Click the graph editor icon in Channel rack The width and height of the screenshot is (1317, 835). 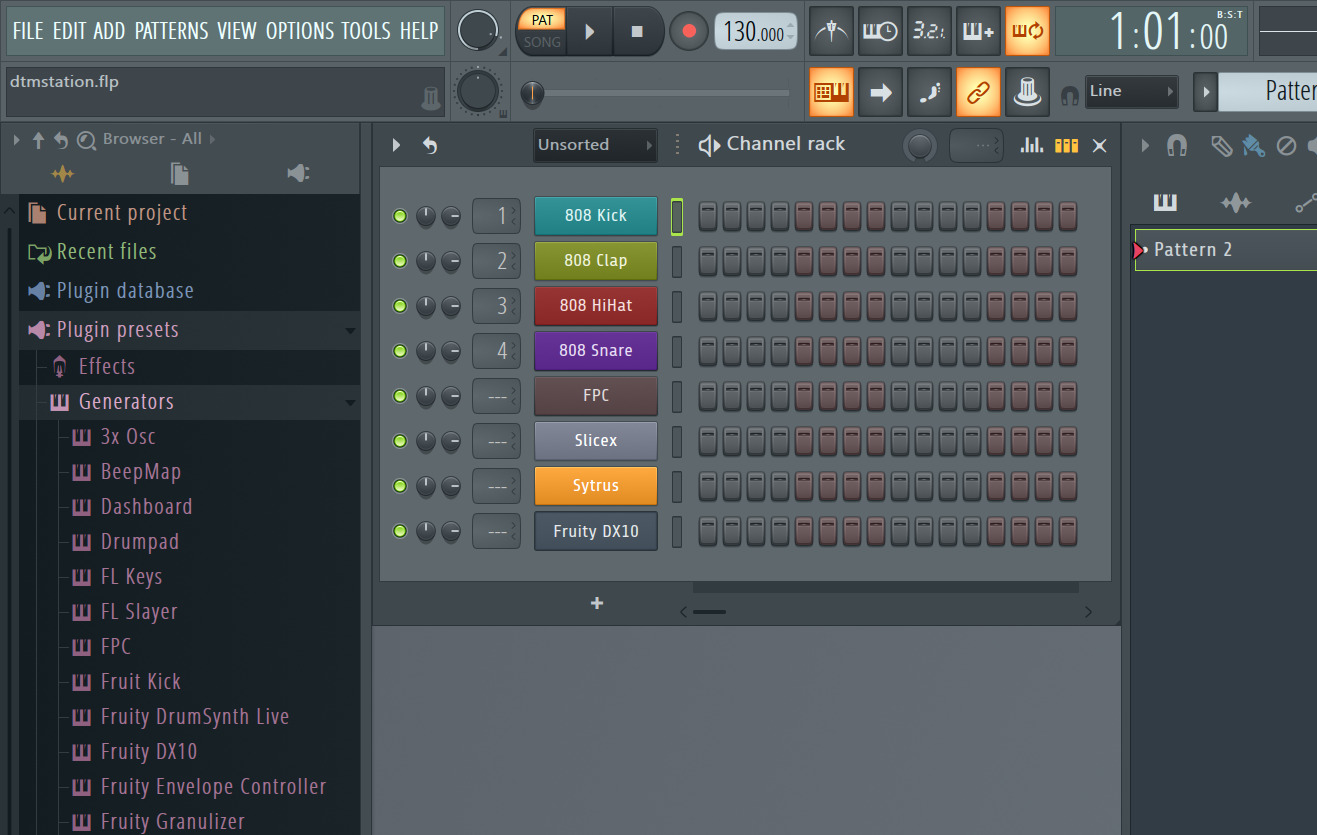tap(1031, 146)
